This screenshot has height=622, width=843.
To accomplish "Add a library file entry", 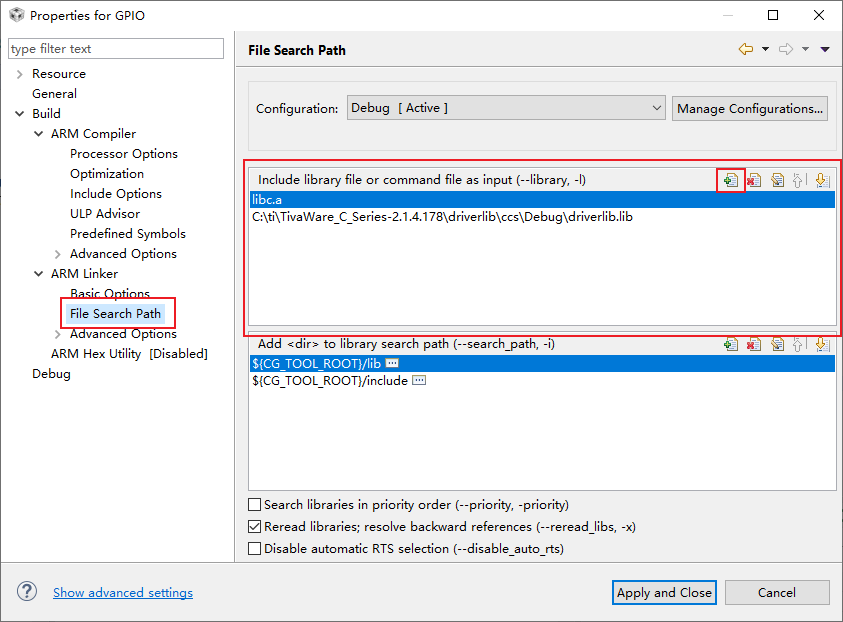I will coord(731,180).
